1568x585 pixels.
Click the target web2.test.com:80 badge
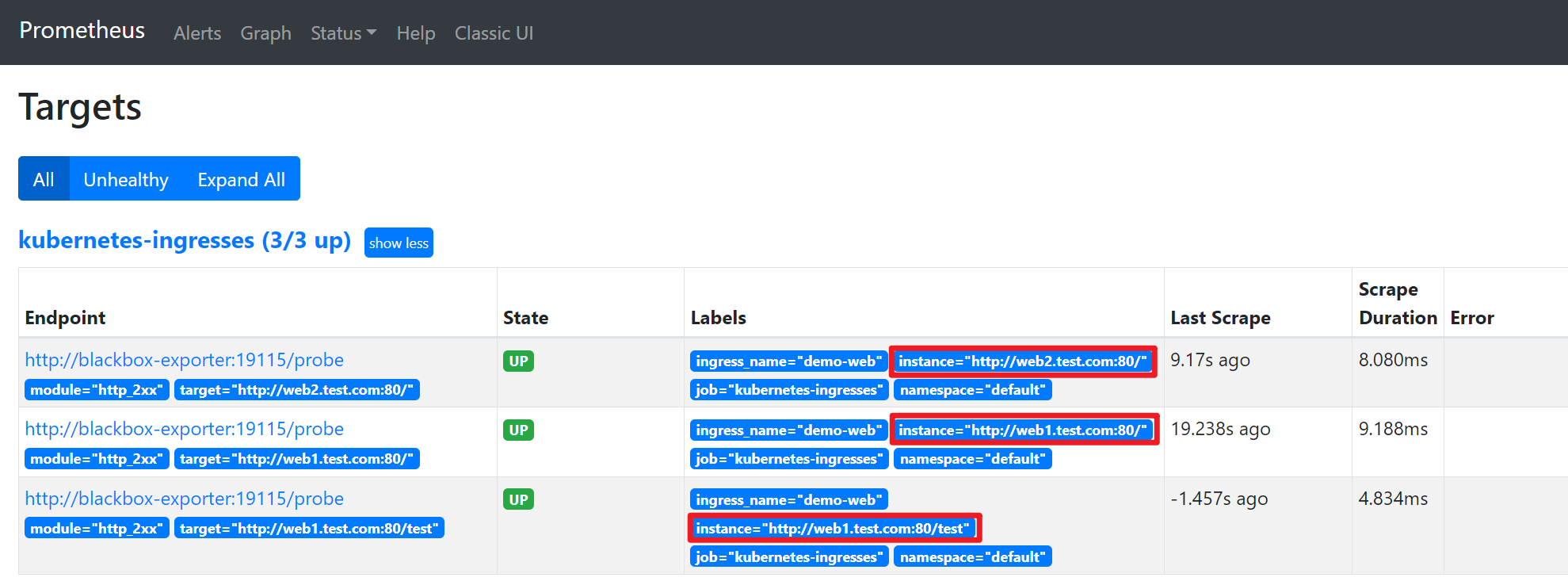(296, 390)
